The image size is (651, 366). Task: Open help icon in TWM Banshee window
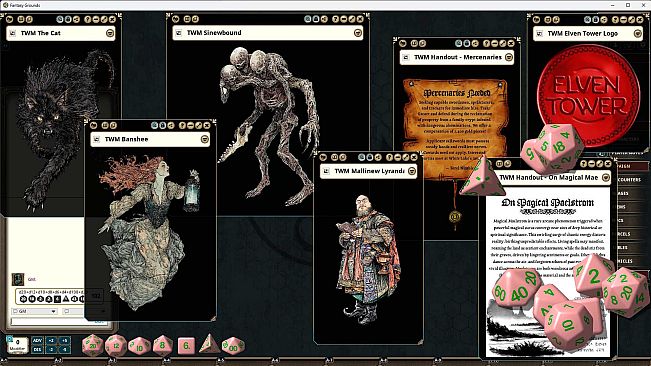182,125
